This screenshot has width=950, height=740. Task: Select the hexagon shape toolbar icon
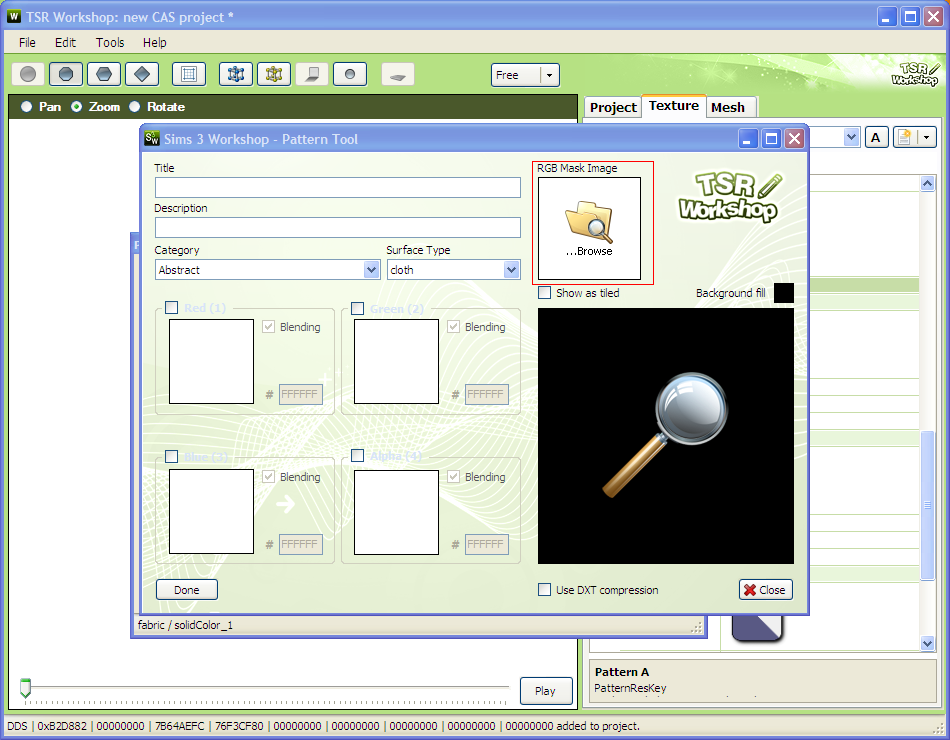104,75
